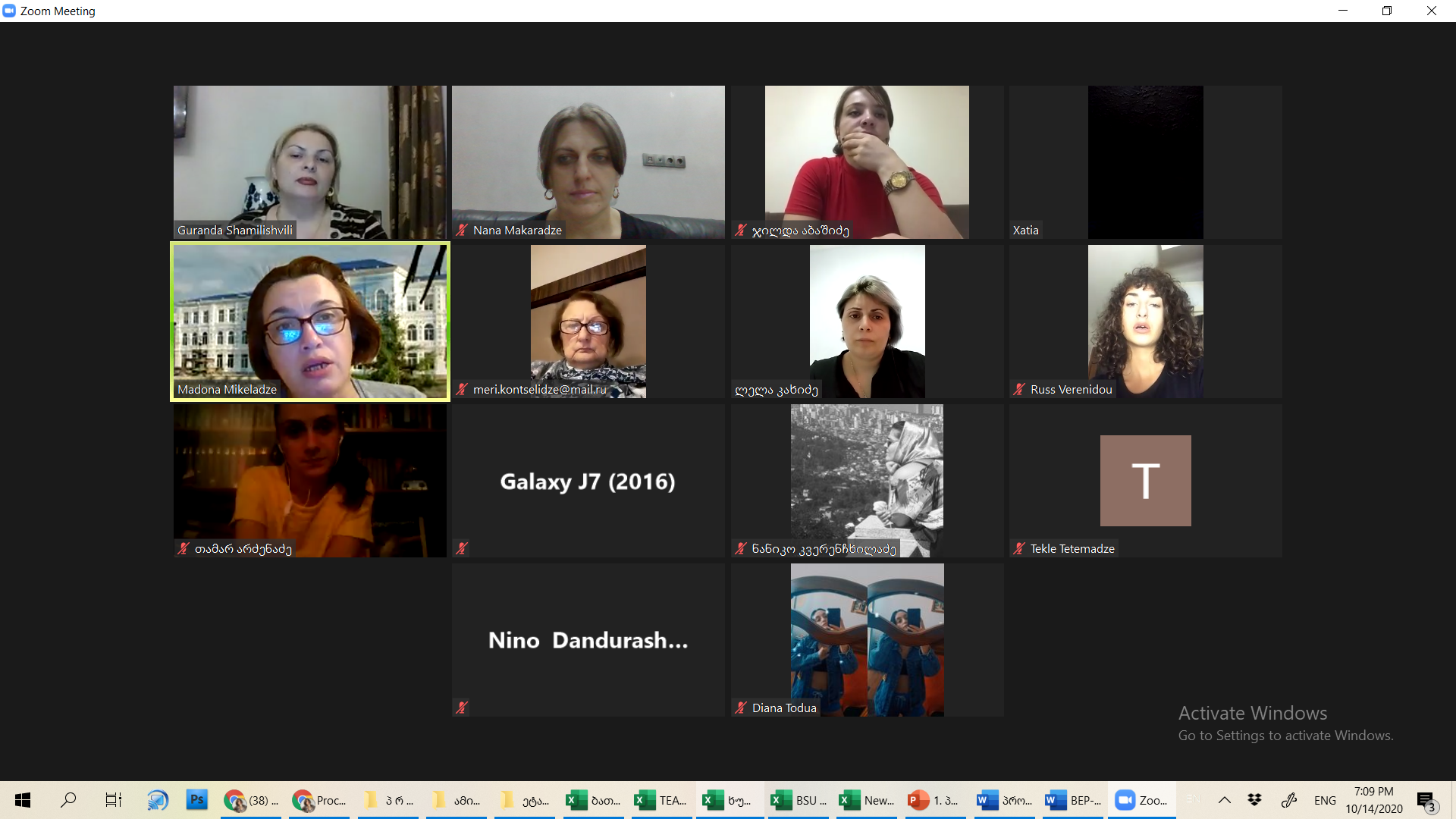Screen dimensions: 1456x819
Task: Click Tekle Tetemadze's muted mic icon
Action: 1018,548
